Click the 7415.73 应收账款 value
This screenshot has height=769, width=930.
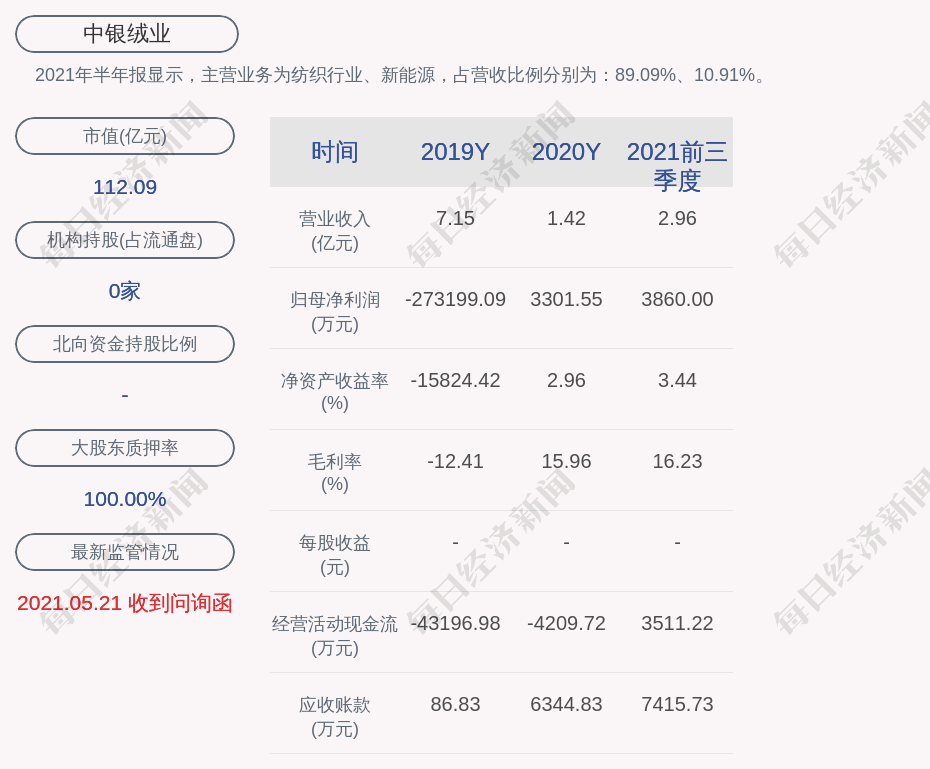[677, 704]
